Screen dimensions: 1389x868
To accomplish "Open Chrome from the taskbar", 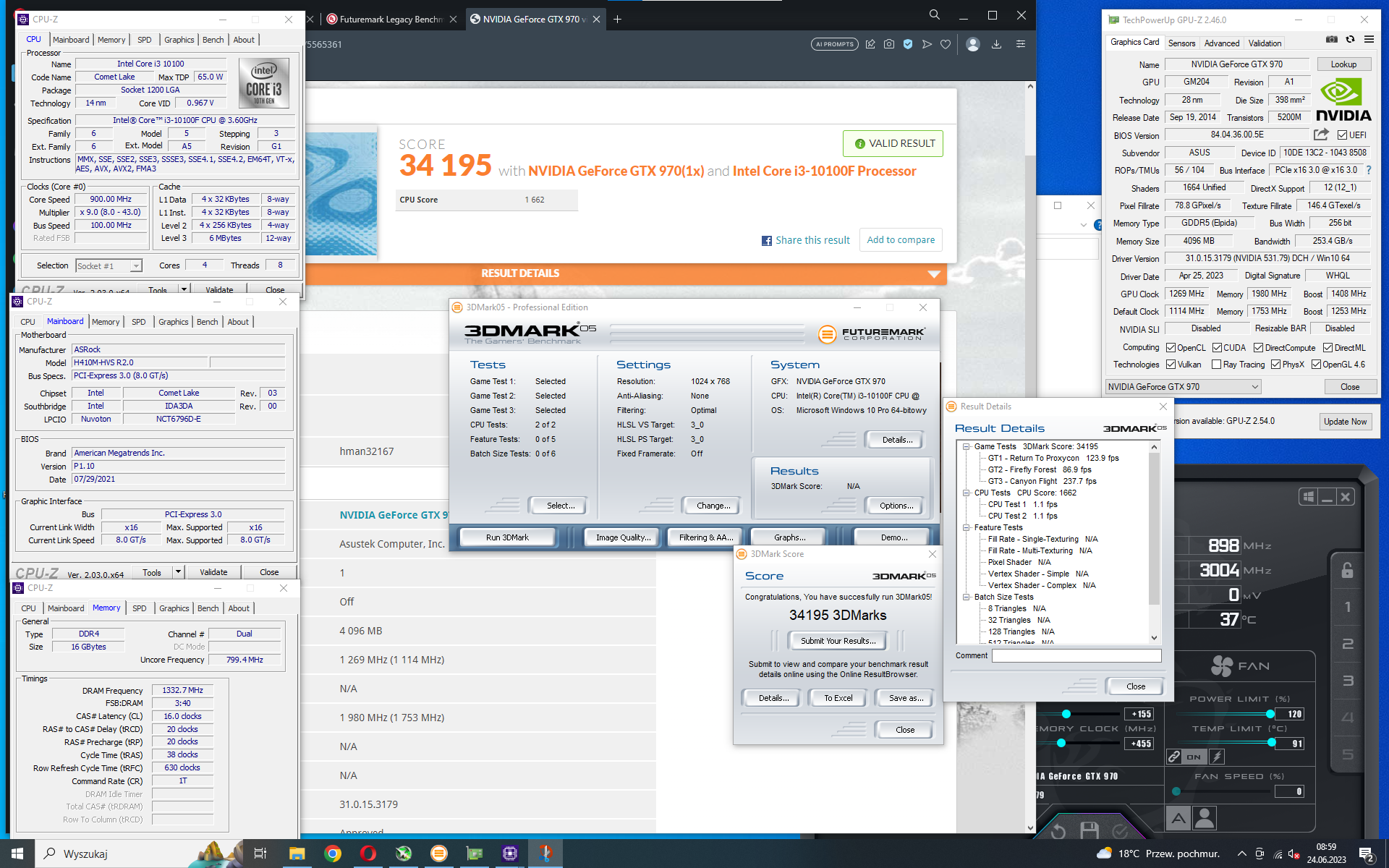I will tap(333, 854).
